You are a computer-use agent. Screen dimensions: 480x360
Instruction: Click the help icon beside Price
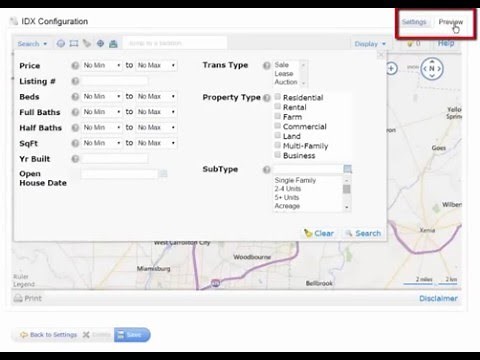click(75, 65)
